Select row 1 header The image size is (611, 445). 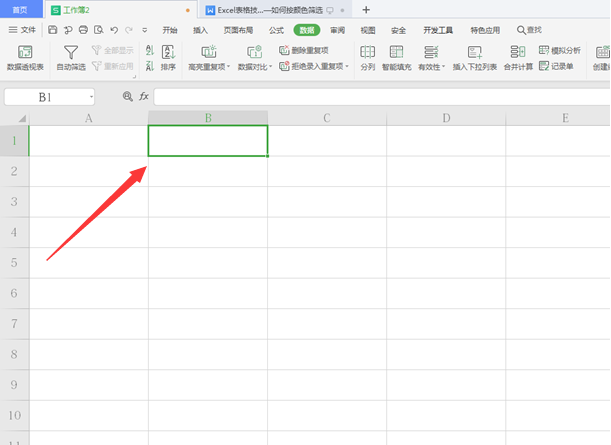14,141
